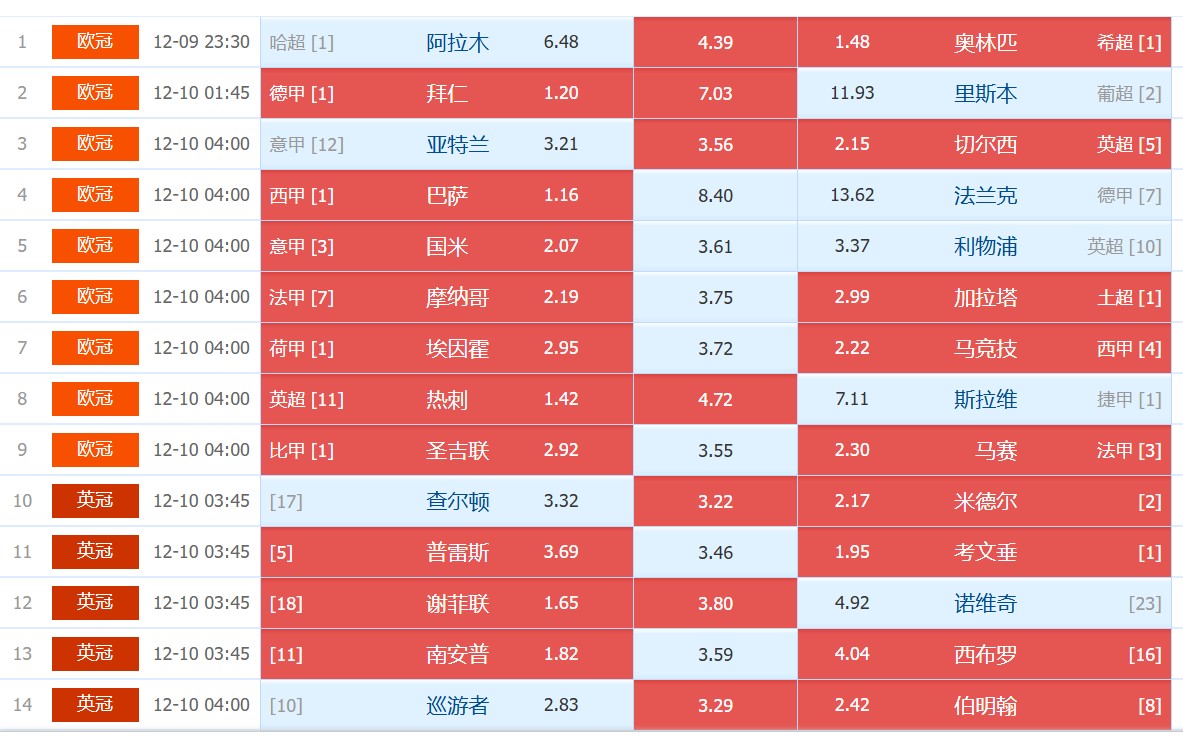This screenshot has width=1183, height=742.
Task: Open the 奥林匹 team link
Action: click(985, 43)
